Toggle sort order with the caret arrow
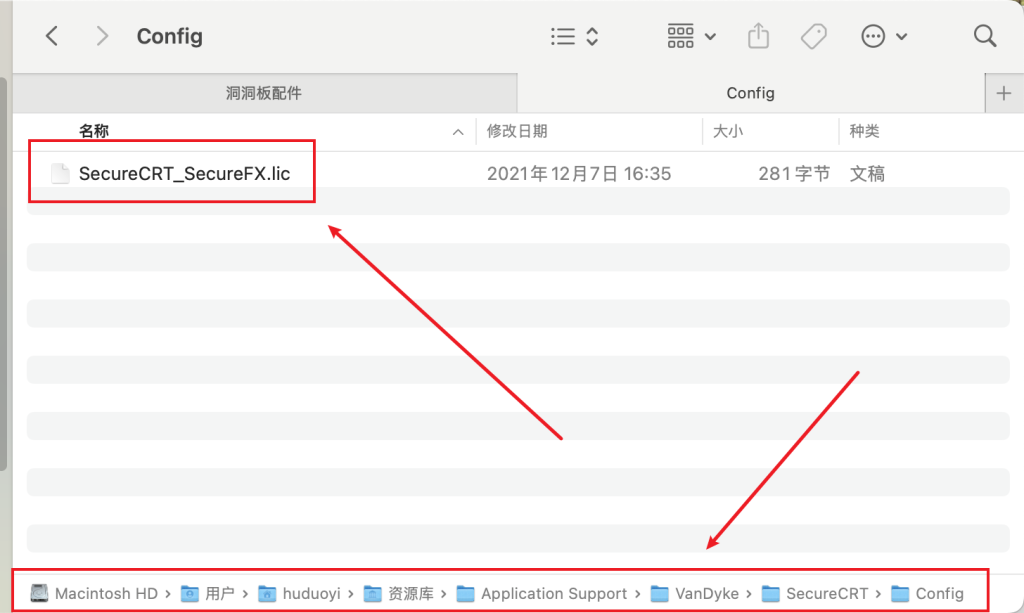 click(x=458, y=132)
